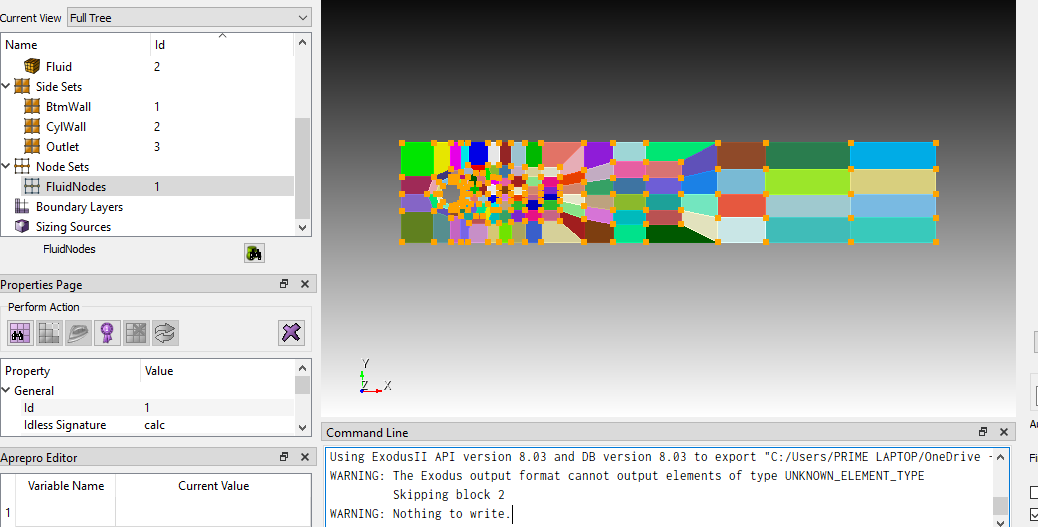Collapse the Side Sets tree node

tap(6, 87)
